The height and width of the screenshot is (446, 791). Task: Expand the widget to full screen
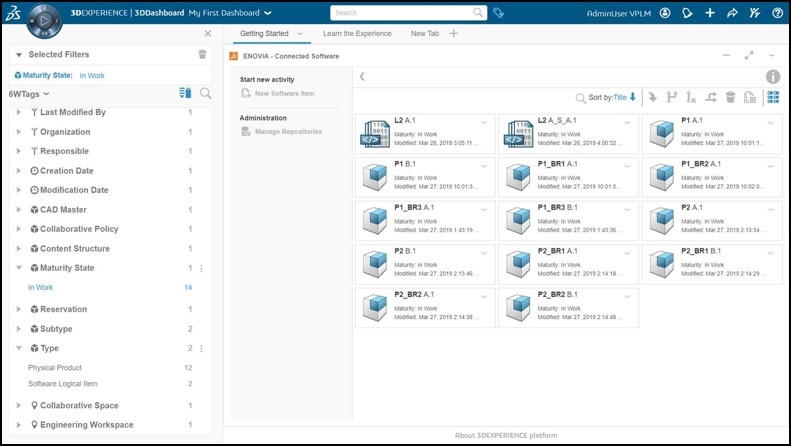pos(749,55)
